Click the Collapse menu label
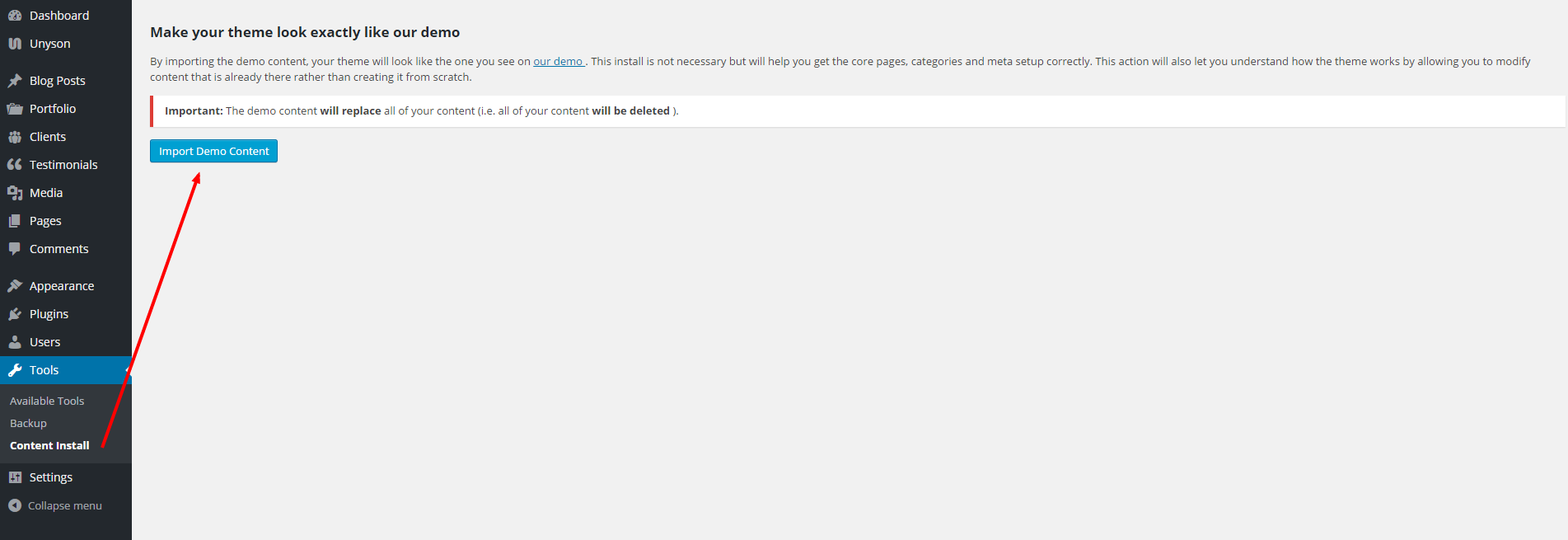This screenshot has height=540, width=1568. point(65,505)
